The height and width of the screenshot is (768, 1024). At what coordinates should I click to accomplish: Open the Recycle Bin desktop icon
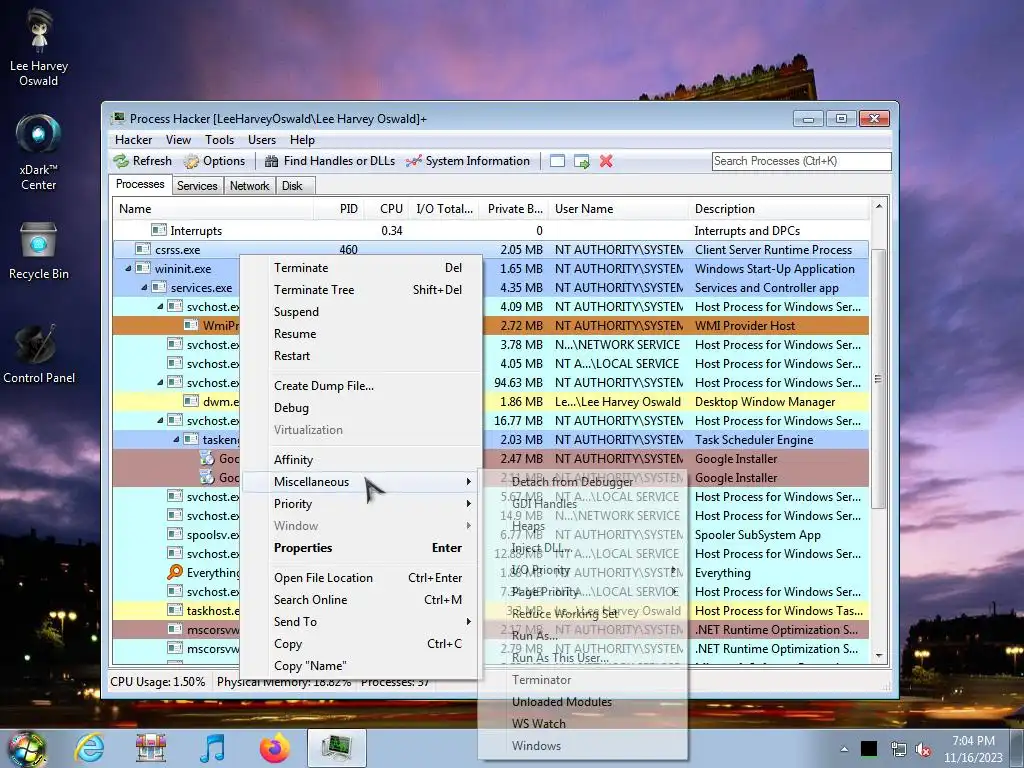click(39, 251)
